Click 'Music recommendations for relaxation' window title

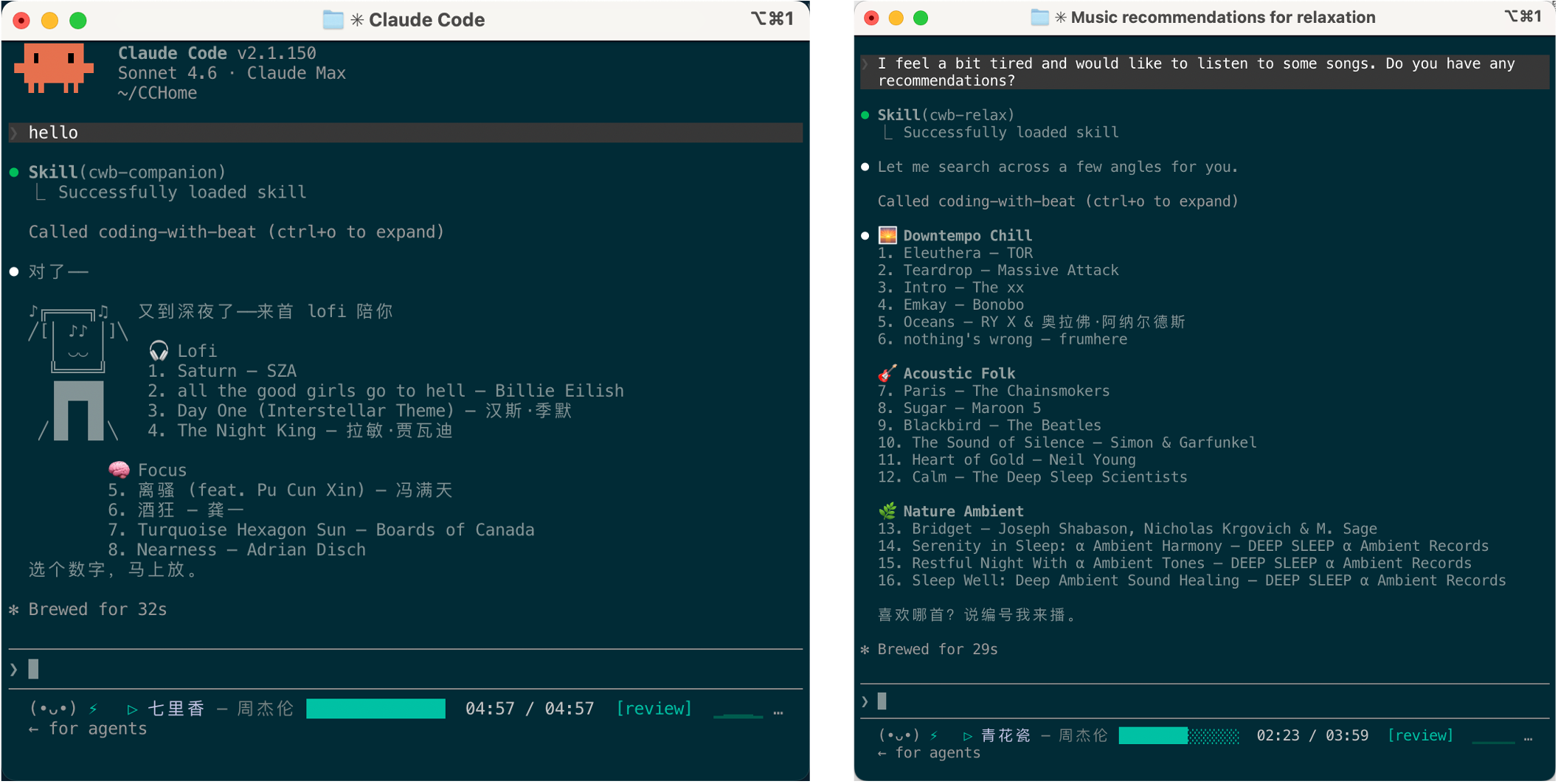point(1223,17)
